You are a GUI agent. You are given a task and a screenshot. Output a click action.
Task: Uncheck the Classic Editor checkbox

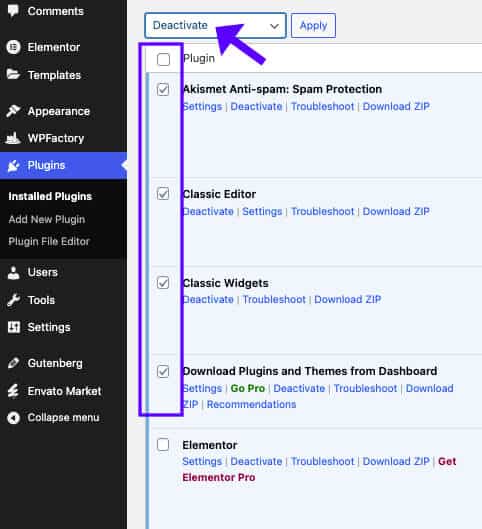[163, 194]
